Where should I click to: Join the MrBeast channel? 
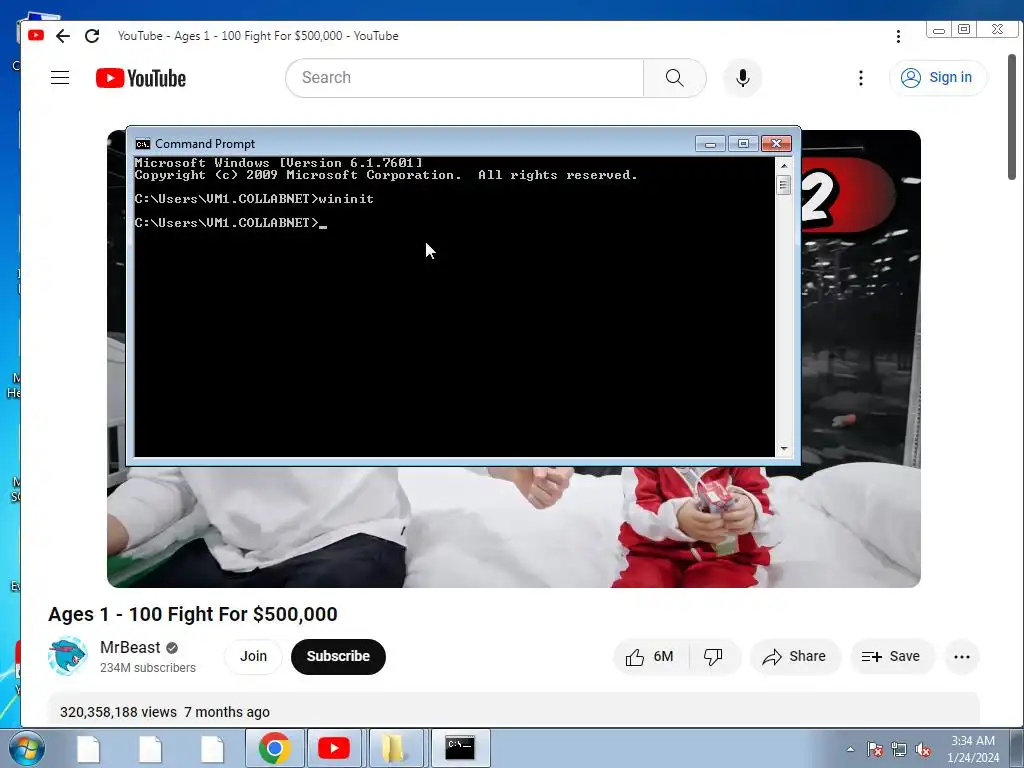(253, 656)
